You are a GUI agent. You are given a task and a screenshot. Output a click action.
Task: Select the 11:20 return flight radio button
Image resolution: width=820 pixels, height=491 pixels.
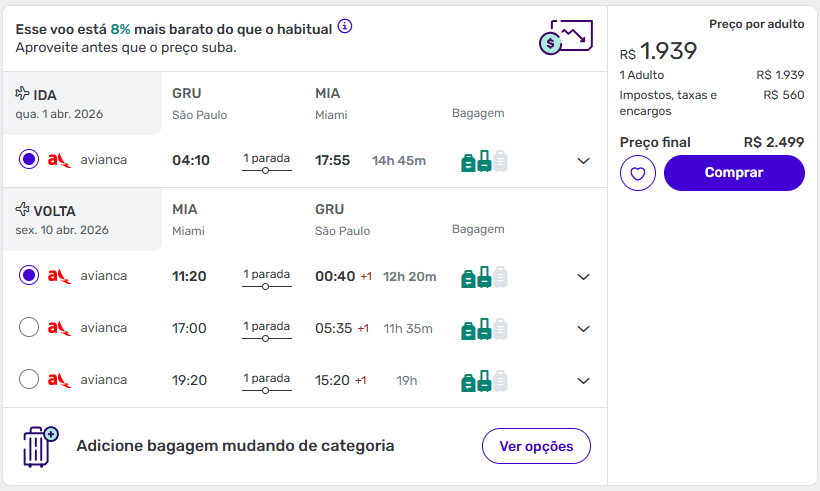(x=29, y=275)
